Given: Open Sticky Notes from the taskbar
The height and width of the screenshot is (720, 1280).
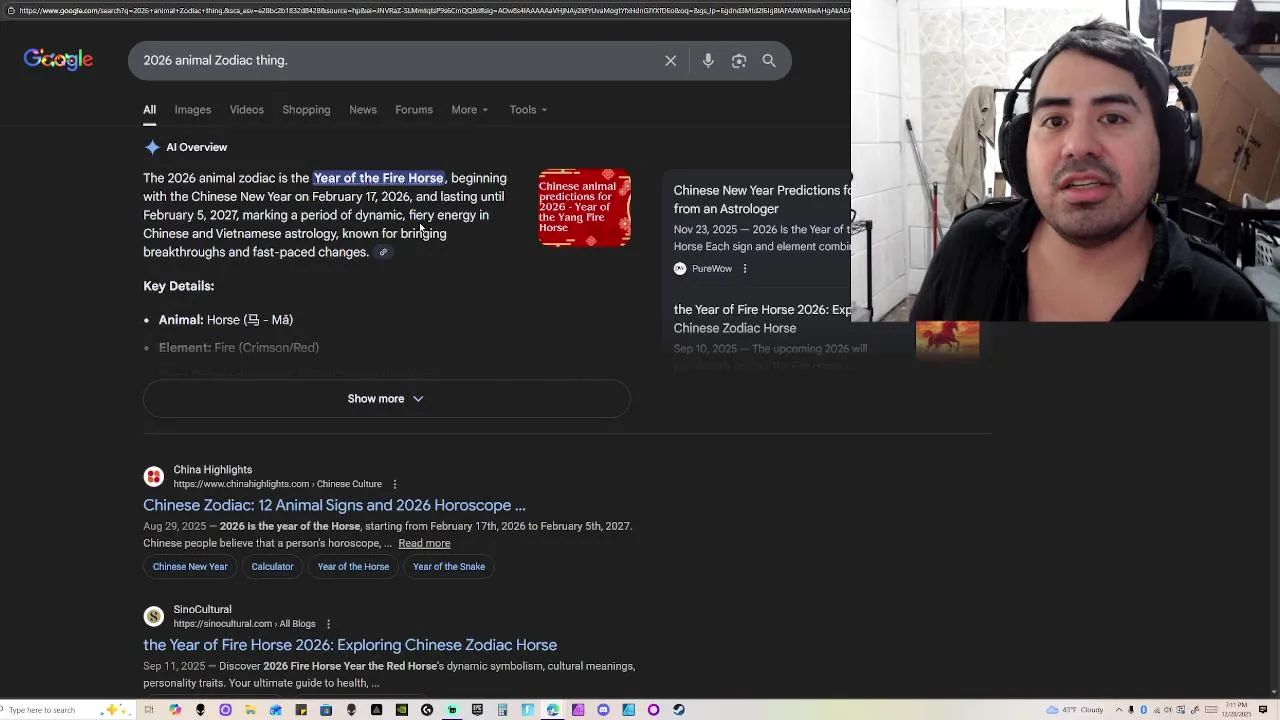Looking at the screenshot, I should 300,710.
